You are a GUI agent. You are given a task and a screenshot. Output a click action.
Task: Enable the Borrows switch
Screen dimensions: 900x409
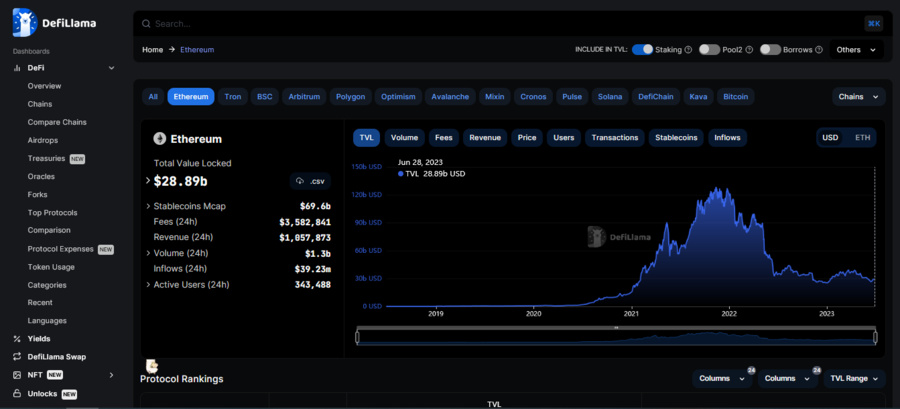coord(770,50)
